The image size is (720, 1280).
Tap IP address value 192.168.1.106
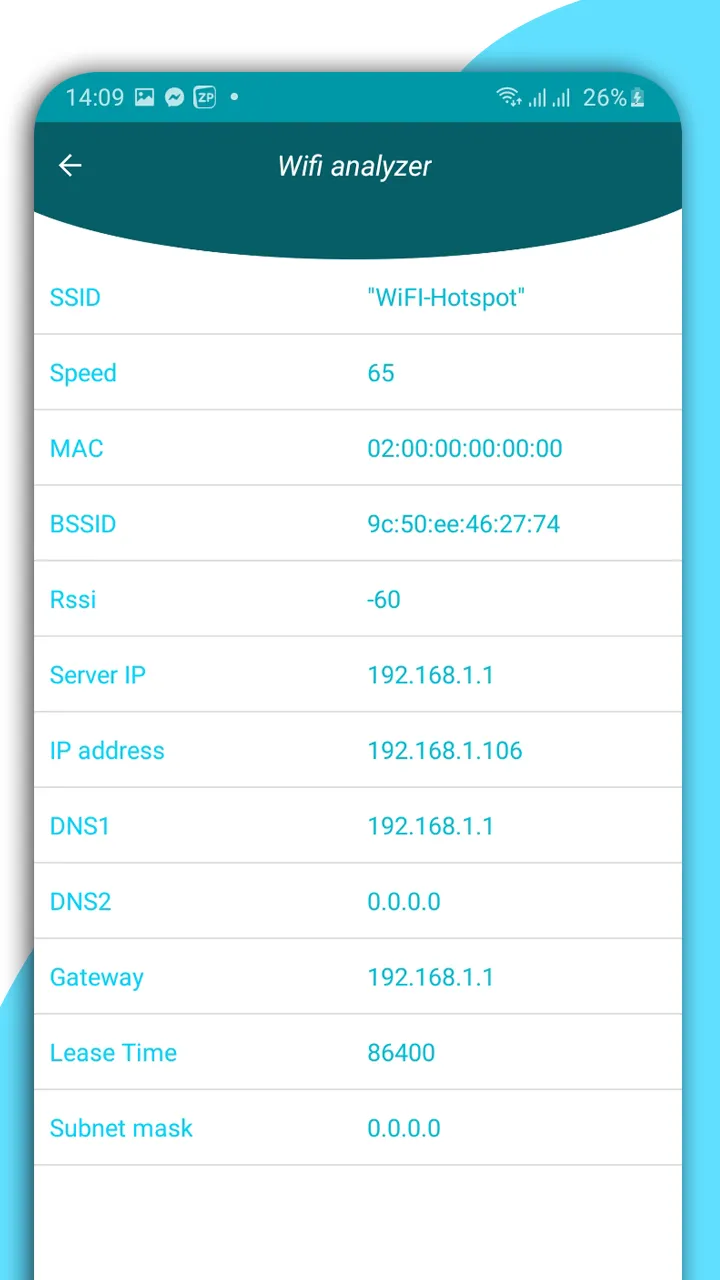(445, 750)
